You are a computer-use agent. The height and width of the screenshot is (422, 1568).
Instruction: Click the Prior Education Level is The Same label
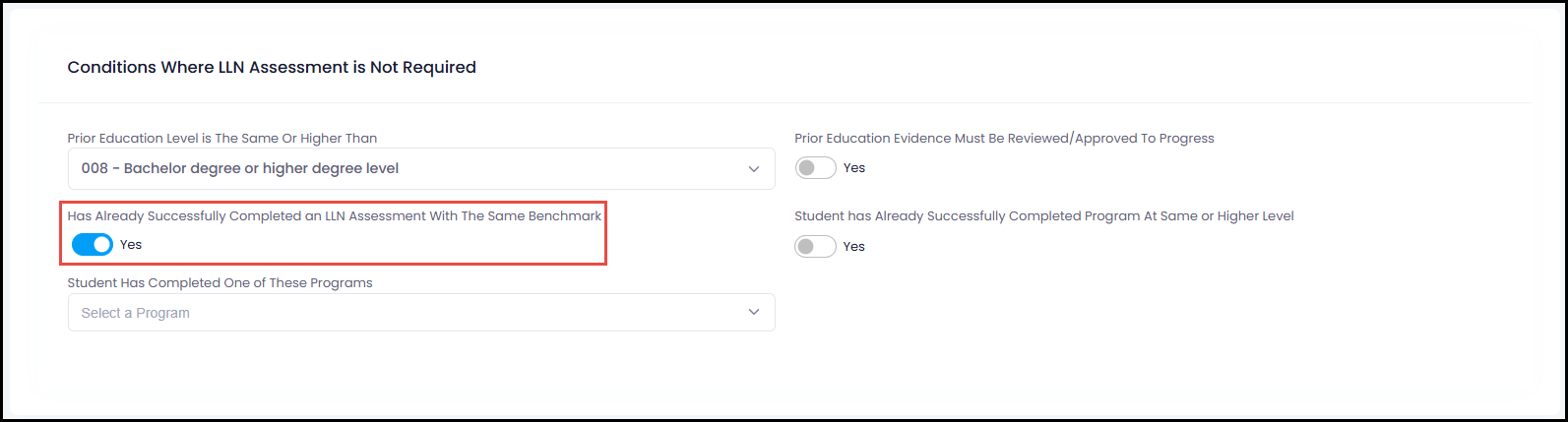[x=222, y=139]
